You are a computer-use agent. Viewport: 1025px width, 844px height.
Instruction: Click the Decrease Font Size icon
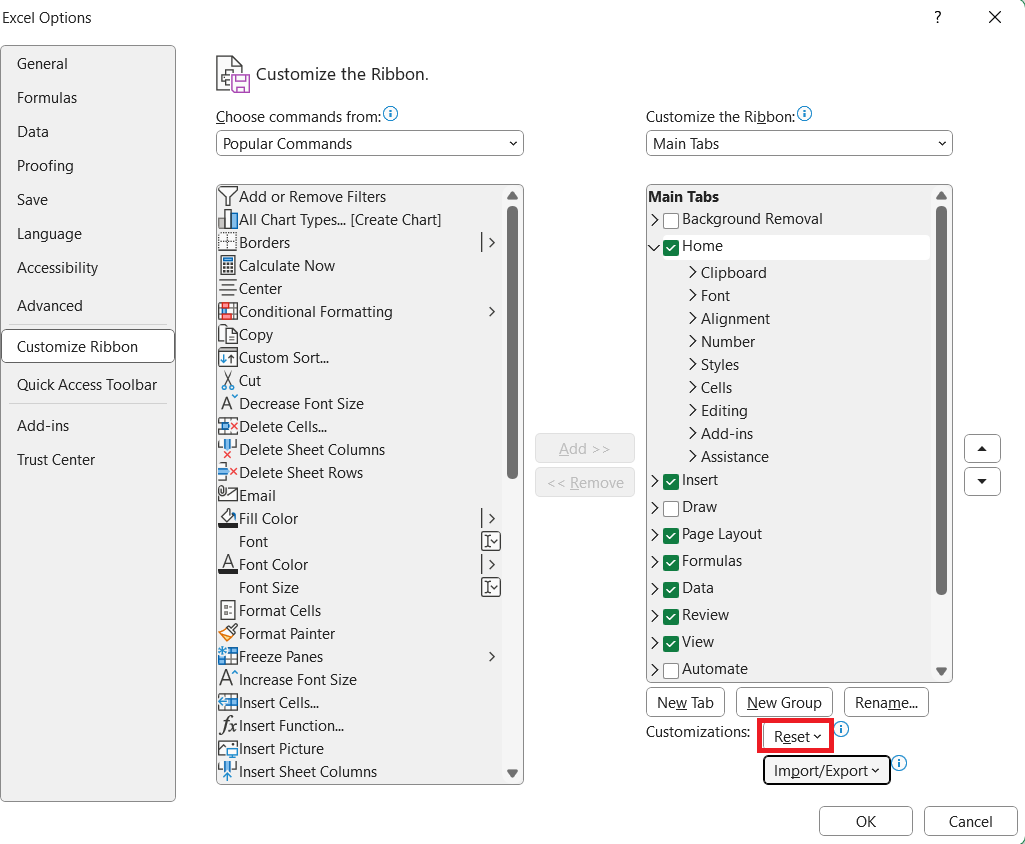click(x=228, y=403)
